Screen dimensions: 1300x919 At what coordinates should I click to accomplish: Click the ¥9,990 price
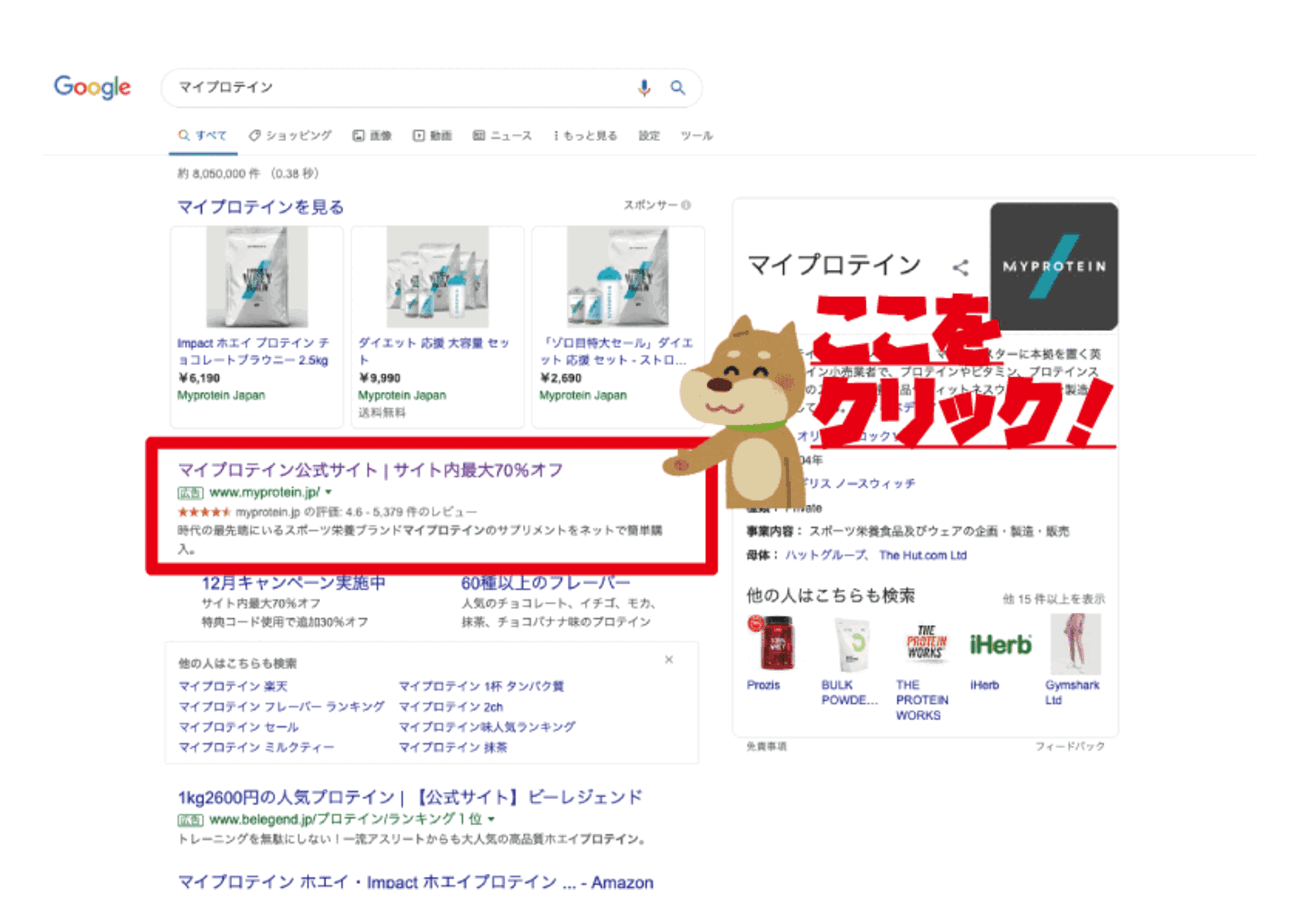tap(378, 379)
